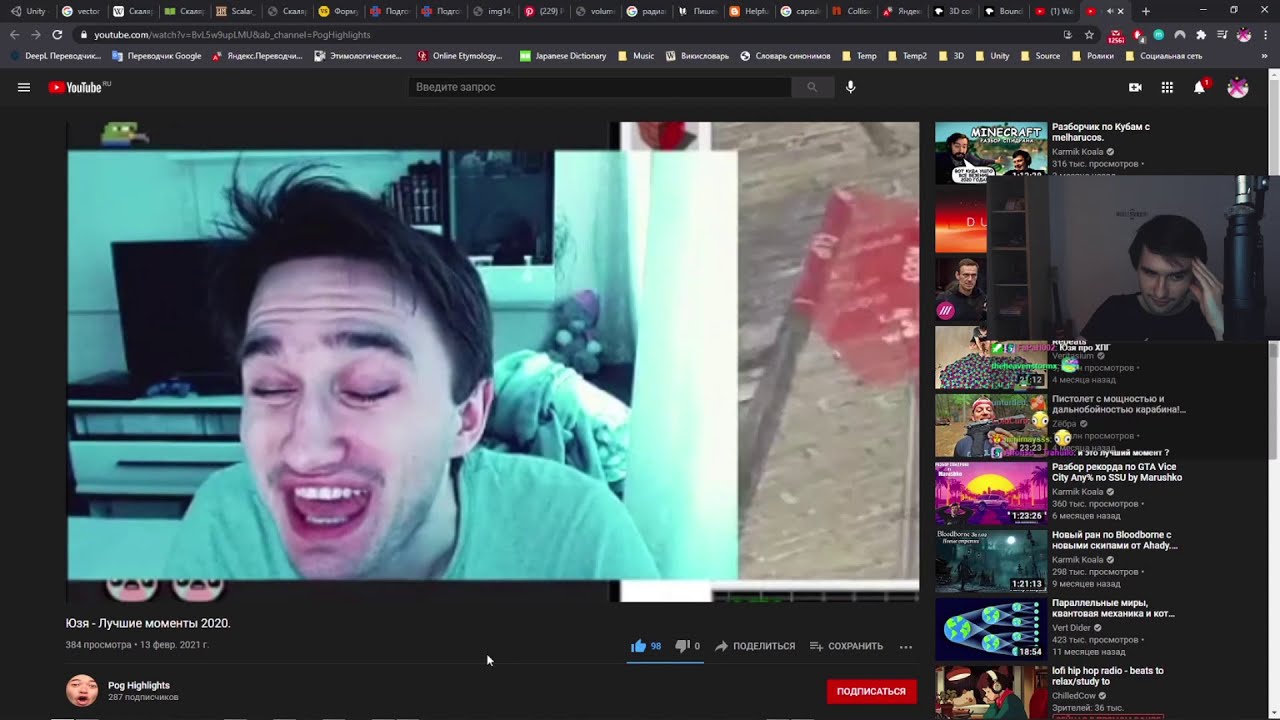The width and height of the screenshot is (1280, 720).
Task: Switch to the Helpful blogger tab
Action: (x=749, y=11)
